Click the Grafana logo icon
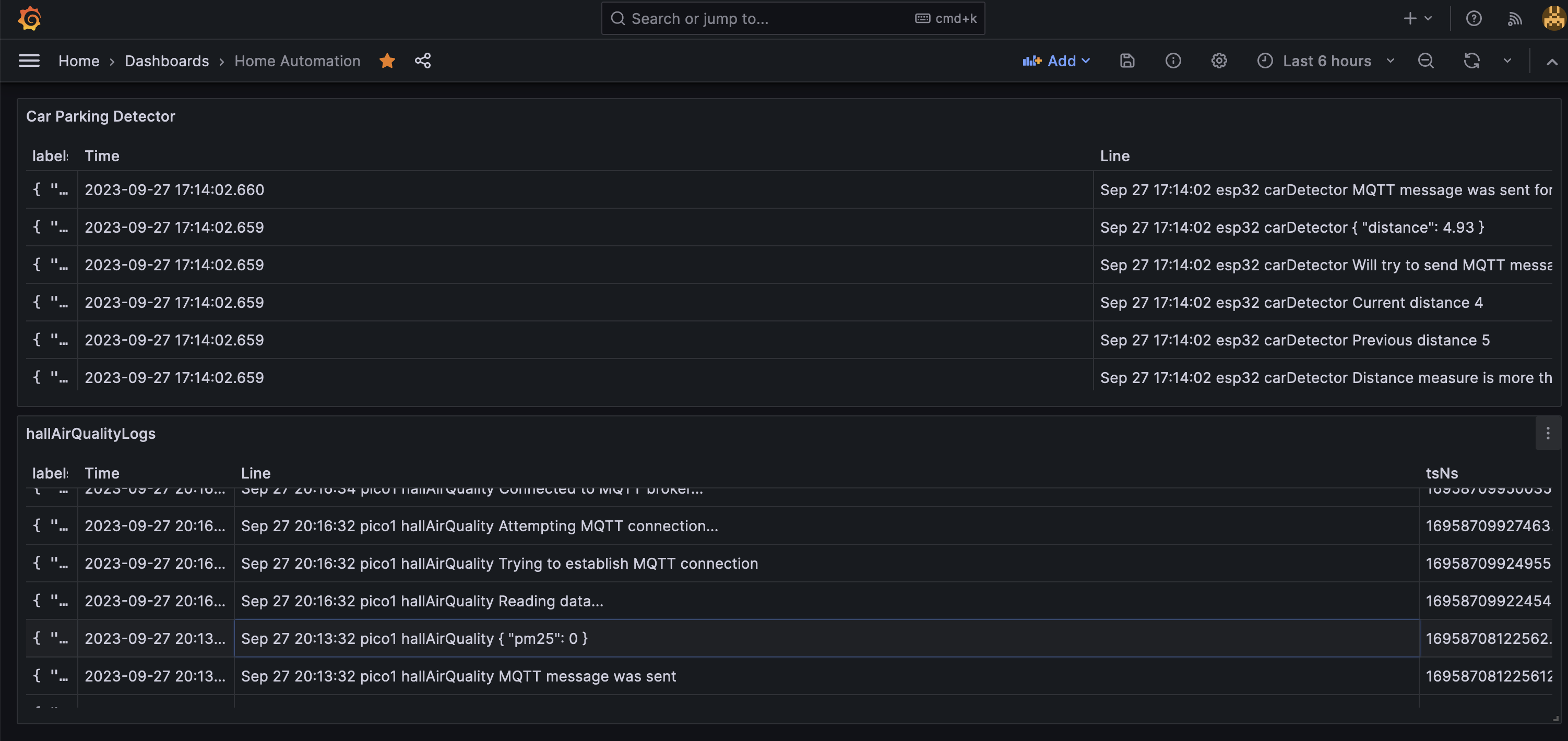Viewport: 1568px width, 741px height. (29, 18)
